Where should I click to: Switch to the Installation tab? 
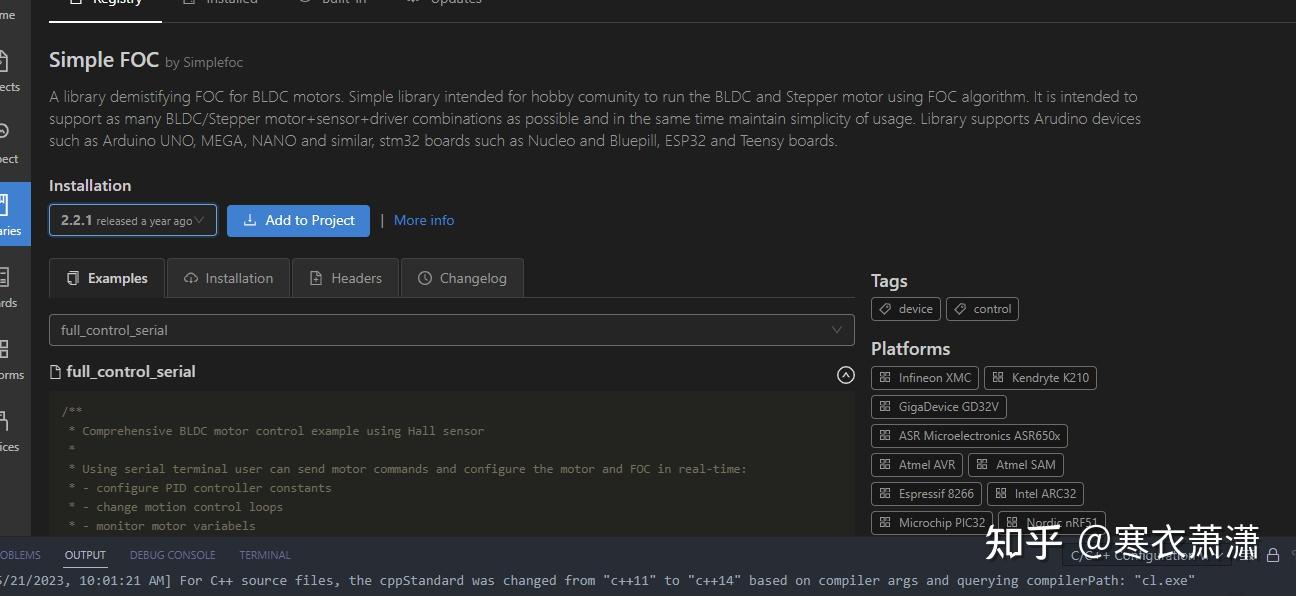[228, 278]
